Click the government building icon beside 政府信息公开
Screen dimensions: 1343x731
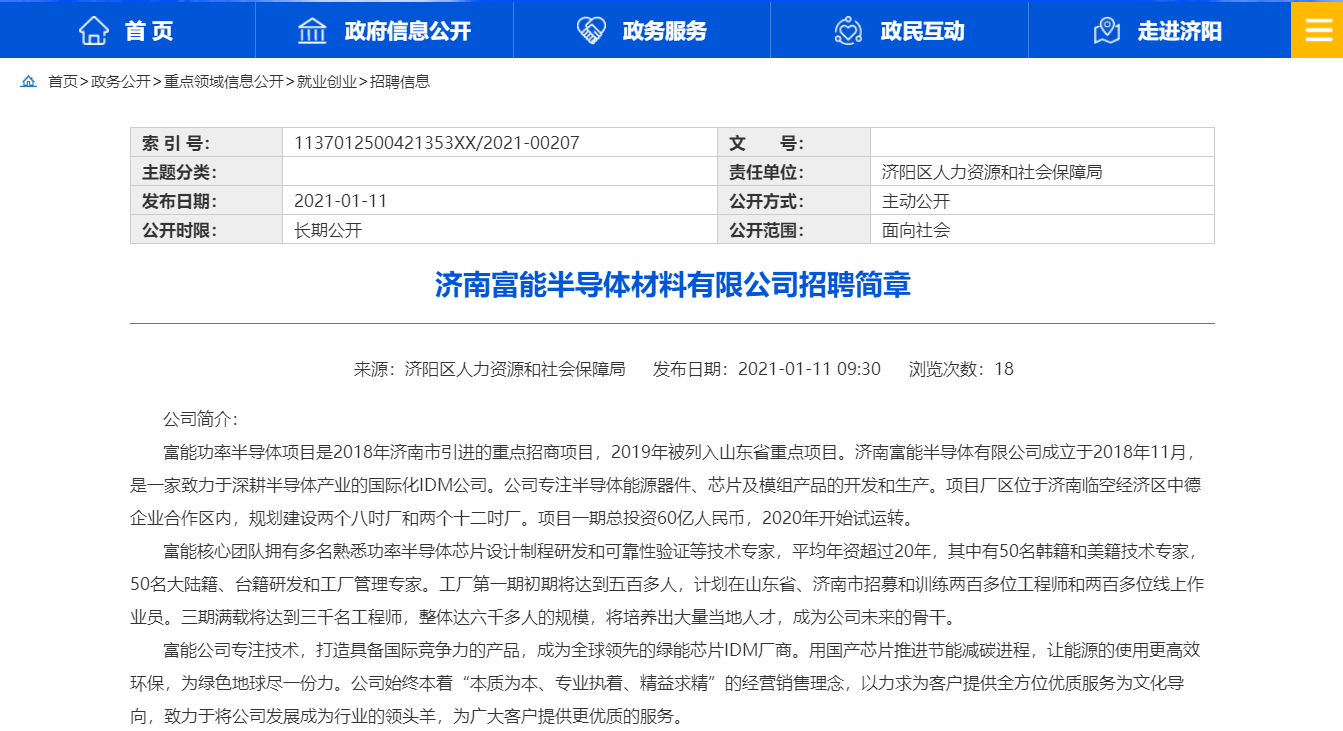(312, 30)
